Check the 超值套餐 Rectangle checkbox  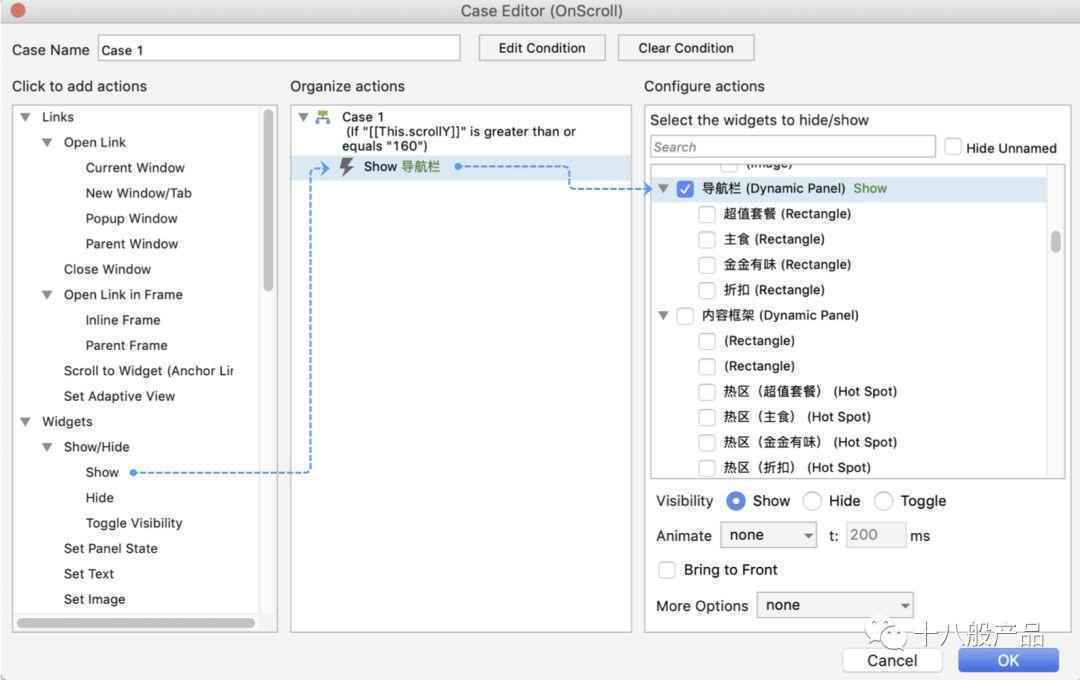point(707,214)
